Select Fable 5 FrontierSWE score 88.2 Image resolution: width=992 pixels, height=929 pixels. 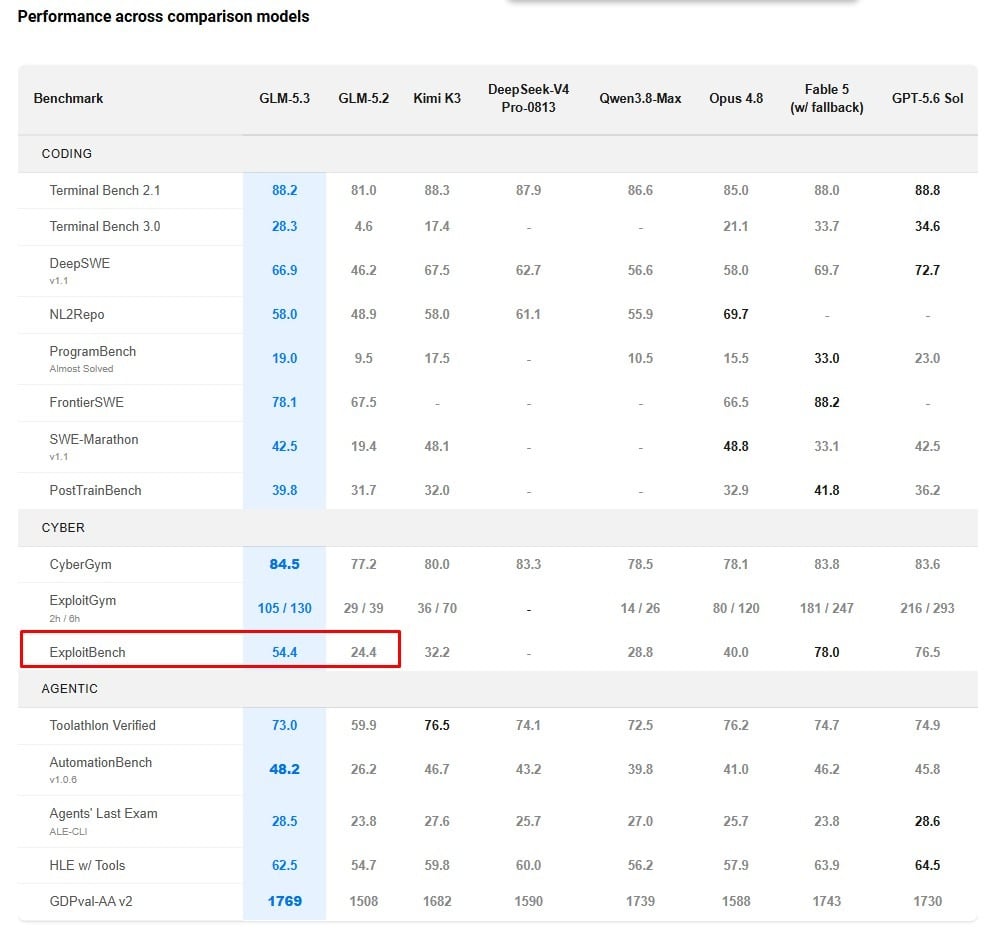(826, 402)
